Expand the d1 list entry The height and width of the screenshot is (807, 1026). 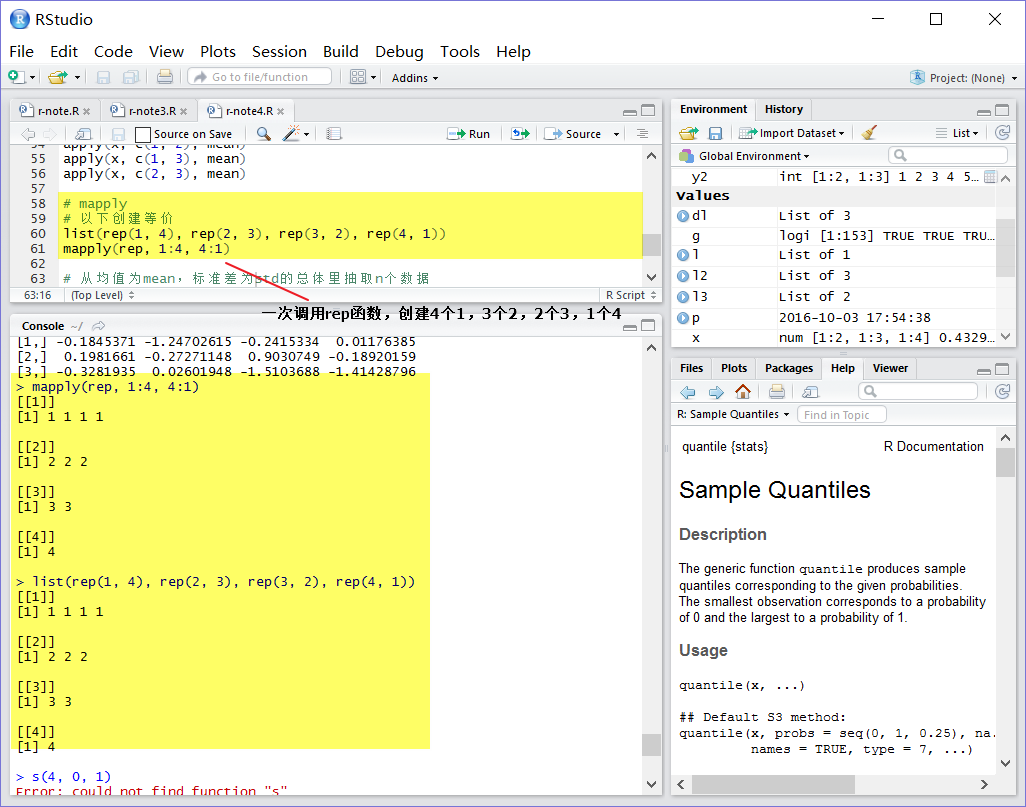tap(682, 215)
